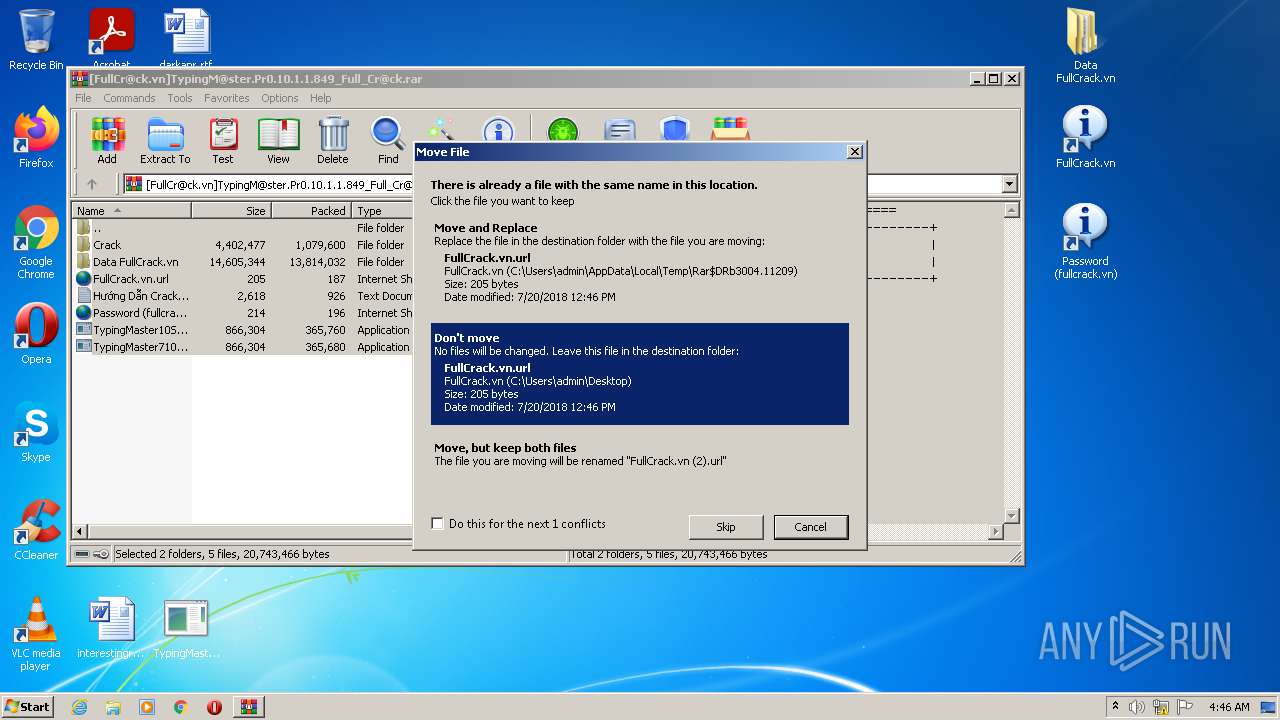Image resolution: width=1280 pixels, height=720 pixels.
Task: Select the CCleaner desktop shortcut
Action: pos(36,530)
